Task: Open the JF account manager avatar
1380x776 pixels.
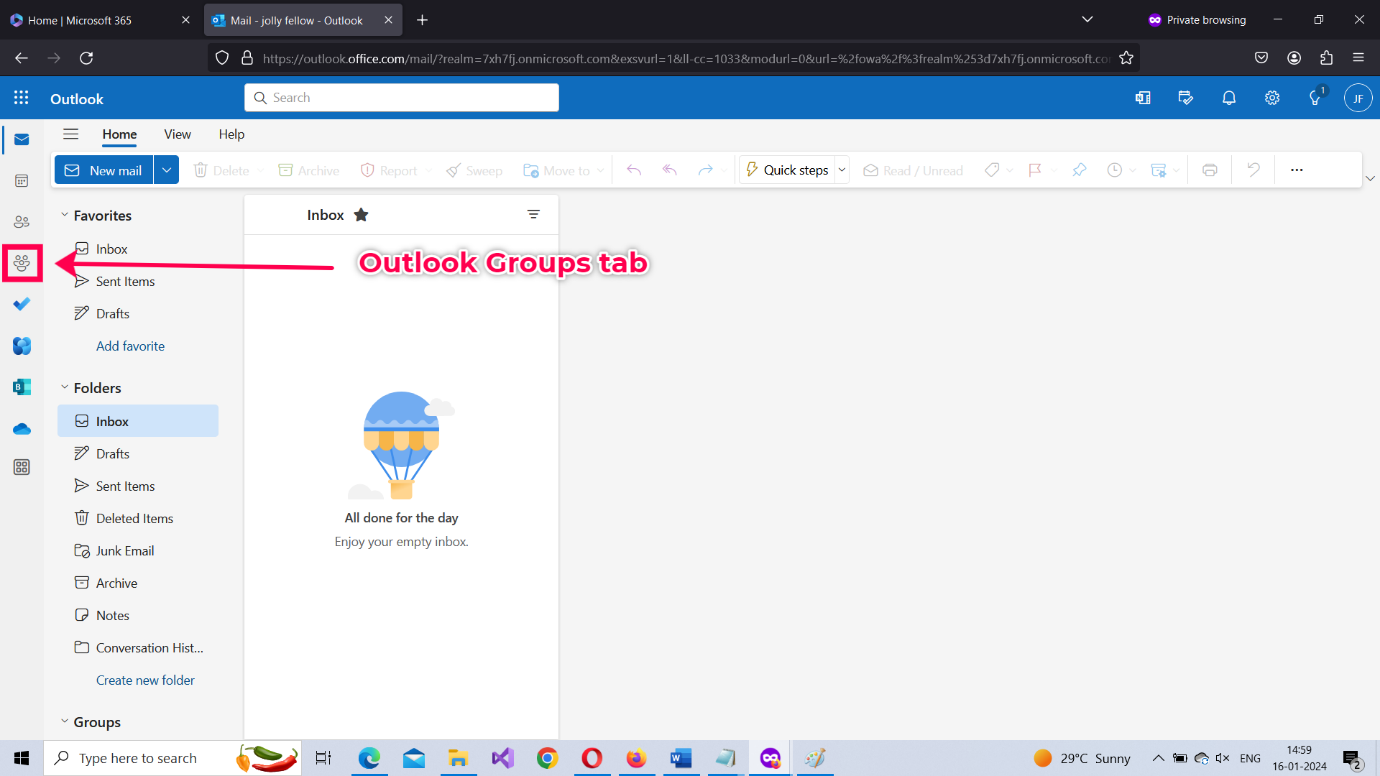Action: coord(1358,98)
